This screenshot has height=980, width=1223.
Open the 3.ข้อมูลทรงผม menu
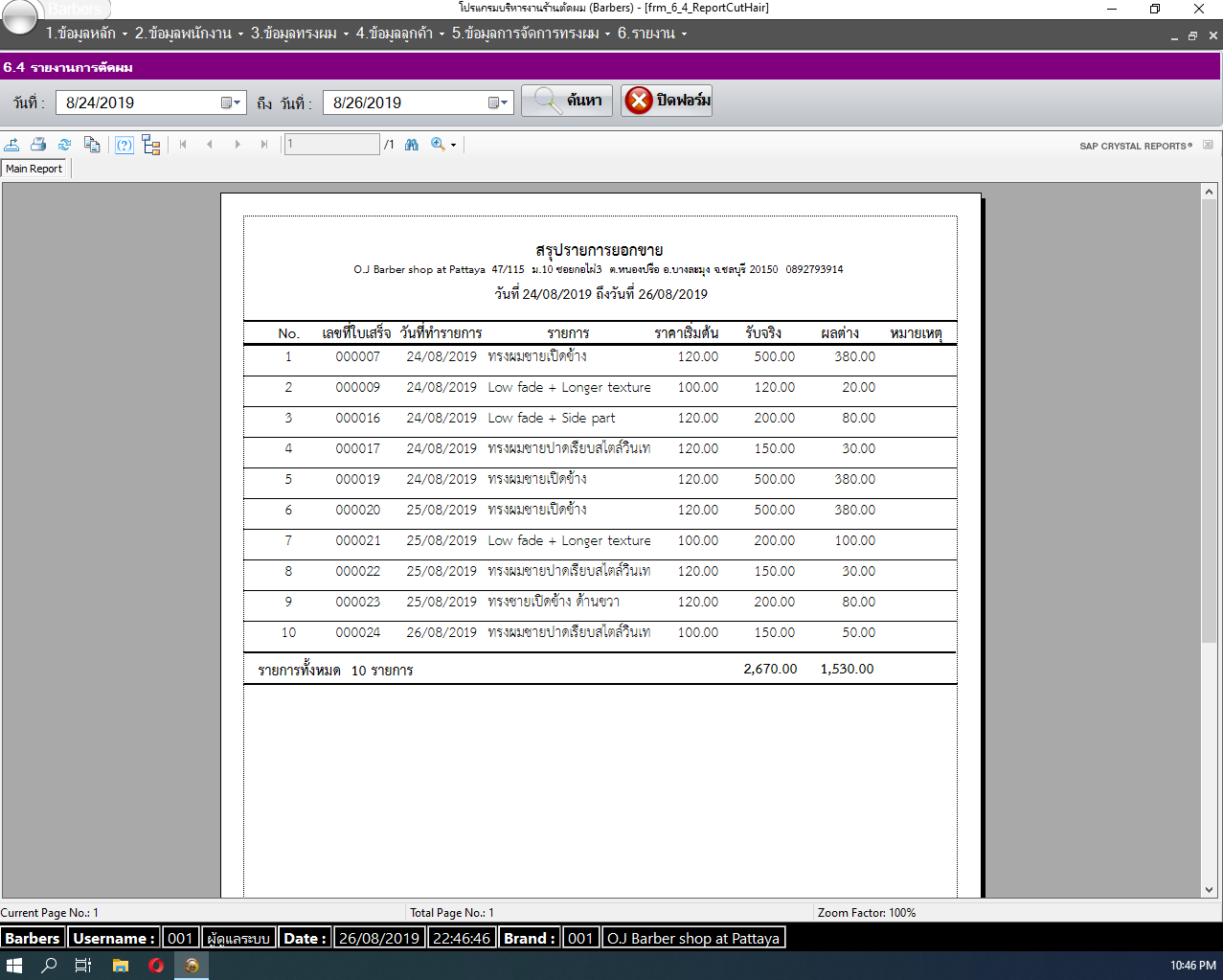pyautogui.click(x=299, y=34)
